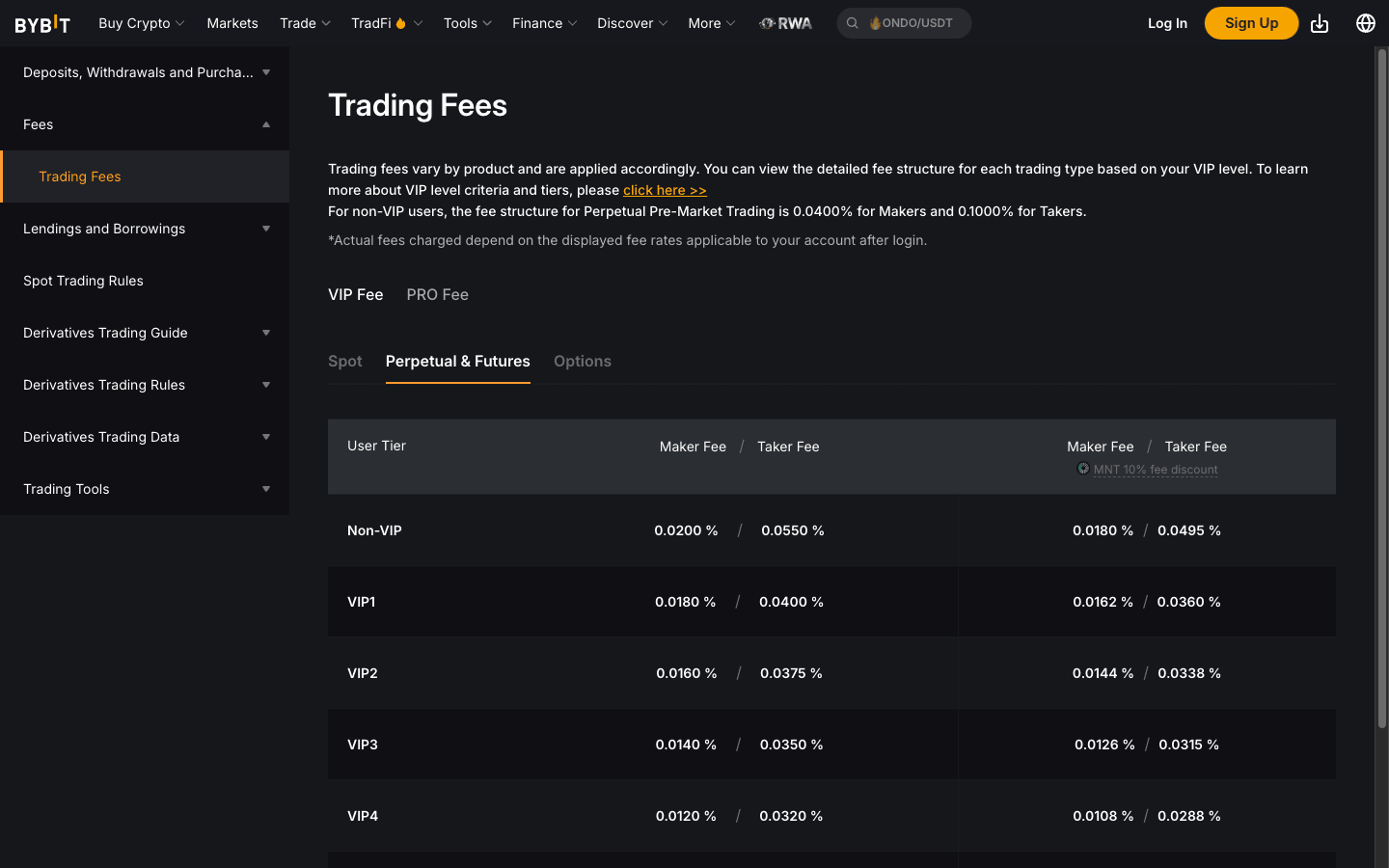Image resolution: width=1389 pixels, height=868 pixels.
Task: Click VIP4 discounted maker fee 0.0108 %
Action: pos(1103,816)
